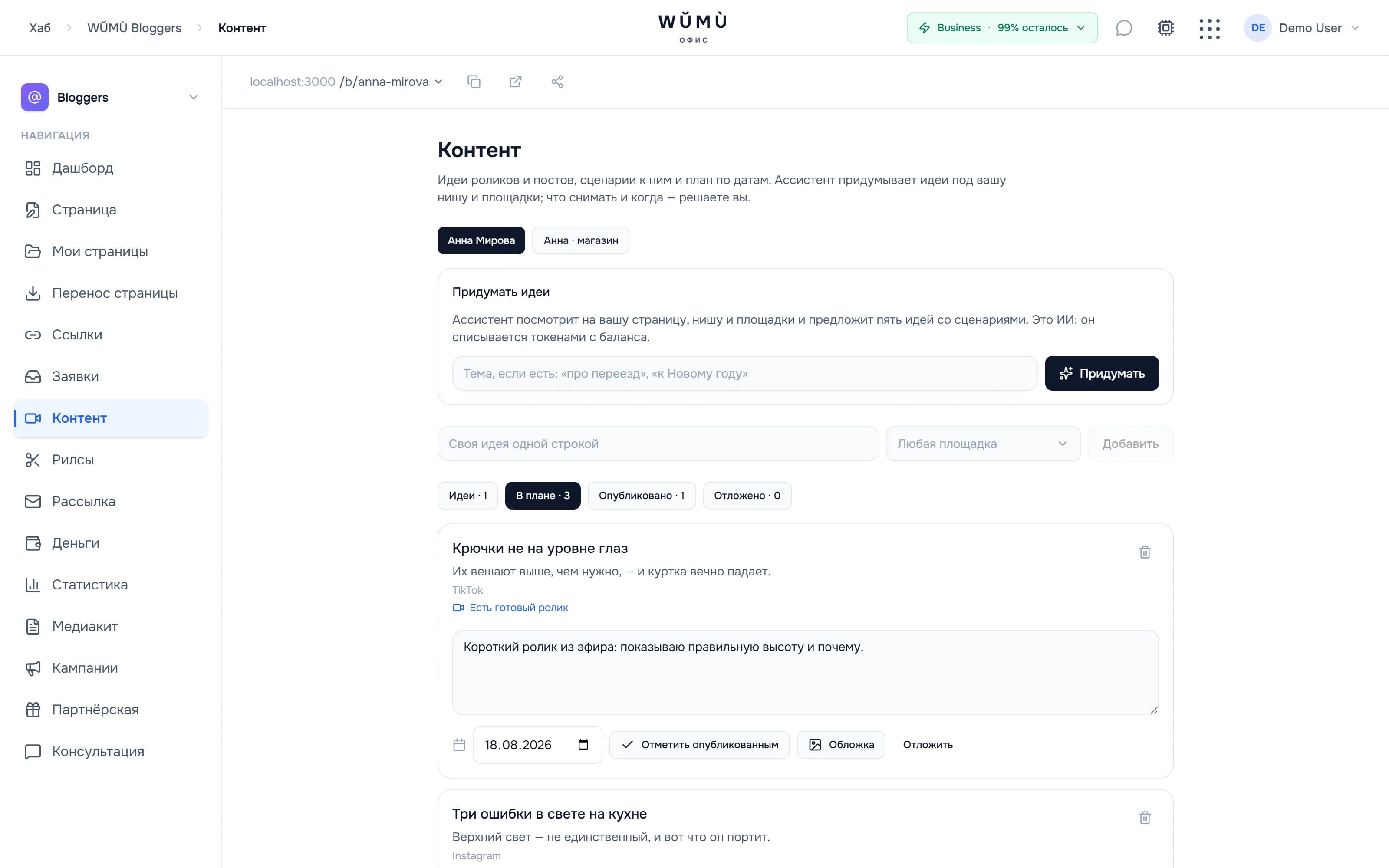This screenshot has width=1389, height=868.
Task: Open the Business plan balance dropdown
Action: tap(1002, 27)
